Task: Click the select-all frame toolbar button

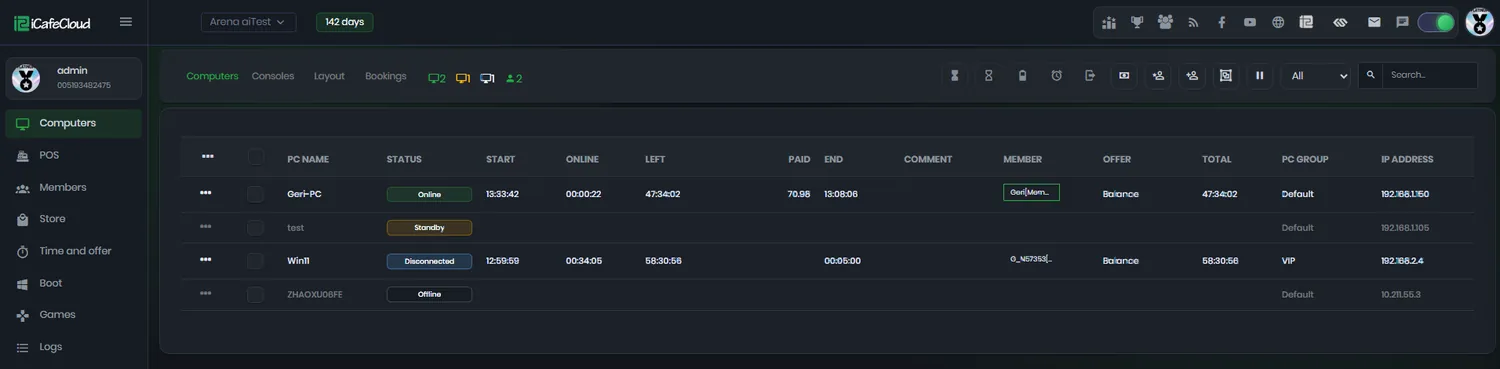Action: tap(1226, 75)
